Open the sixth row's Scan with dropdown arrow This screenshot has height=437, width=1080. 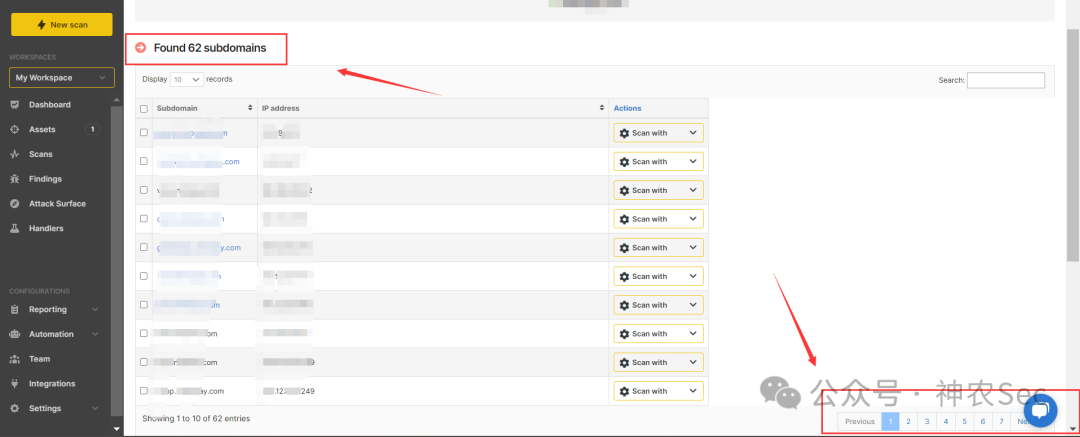coord(693,276)
